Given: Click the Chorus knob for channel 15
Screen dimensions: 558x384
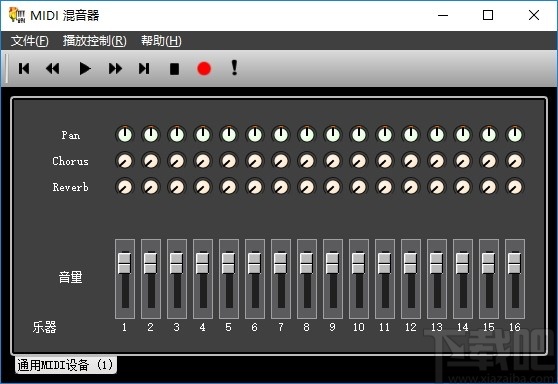Looking at the screenshot, I should pyautogui.click(x=489, y=161).
